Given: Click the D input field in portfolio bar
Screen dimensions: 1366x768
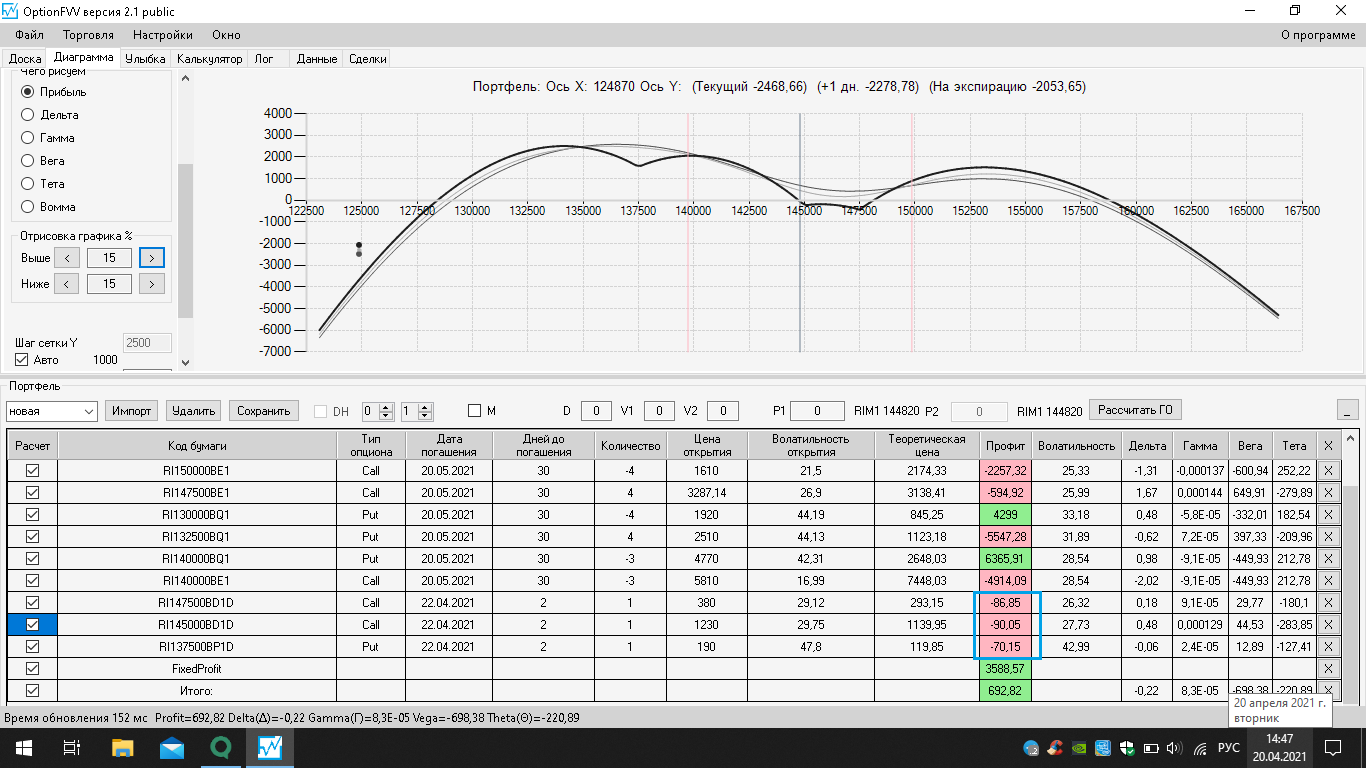Looking at the screenshot, I should click(x=596, y=410).
